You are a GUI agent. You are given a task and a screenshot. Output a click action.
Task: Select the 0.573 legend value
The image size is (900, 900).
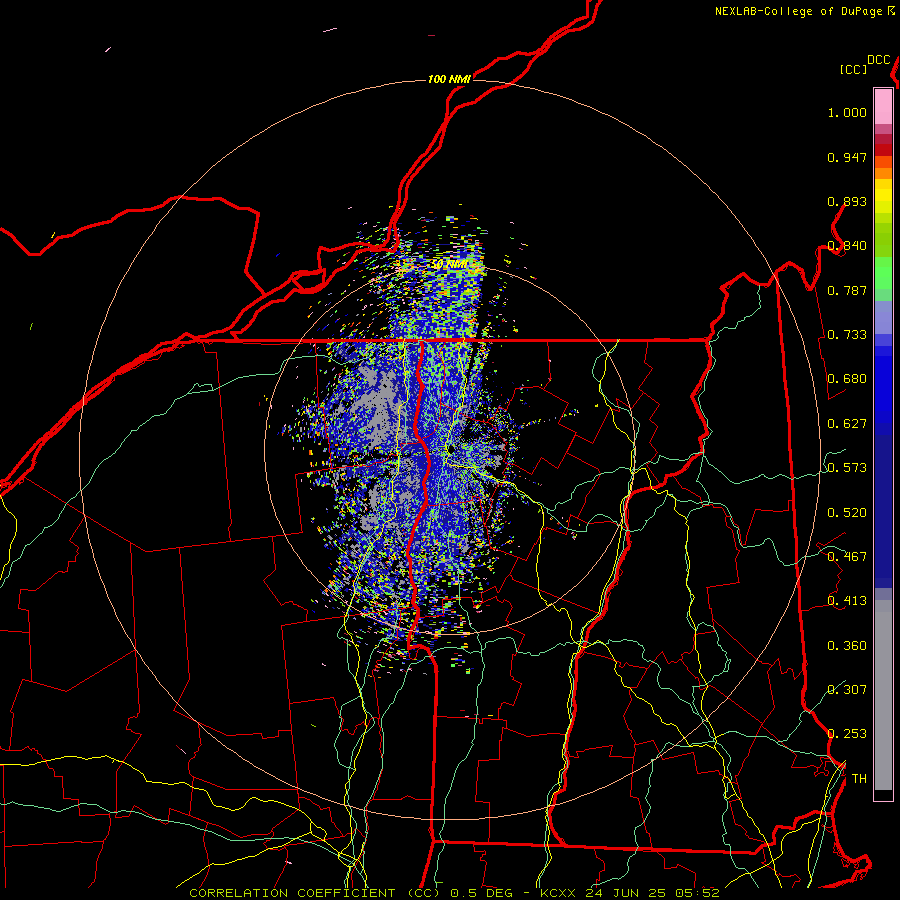pos(847,468)
